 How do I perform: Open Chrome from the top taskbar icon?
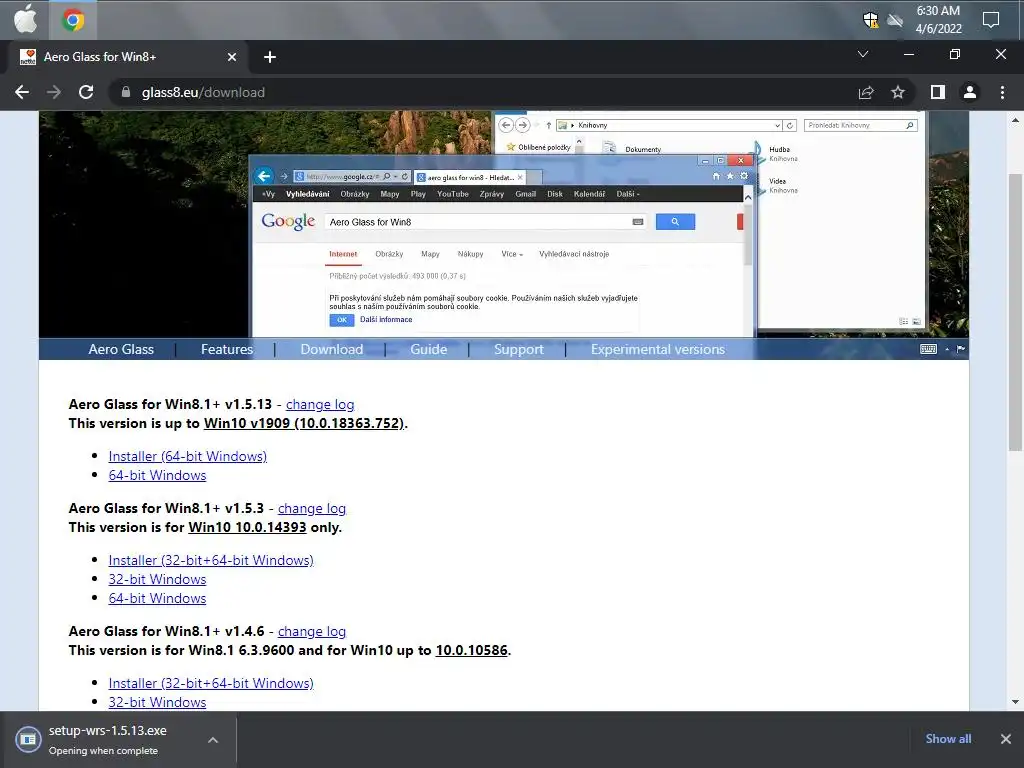(x=73, y=20)
